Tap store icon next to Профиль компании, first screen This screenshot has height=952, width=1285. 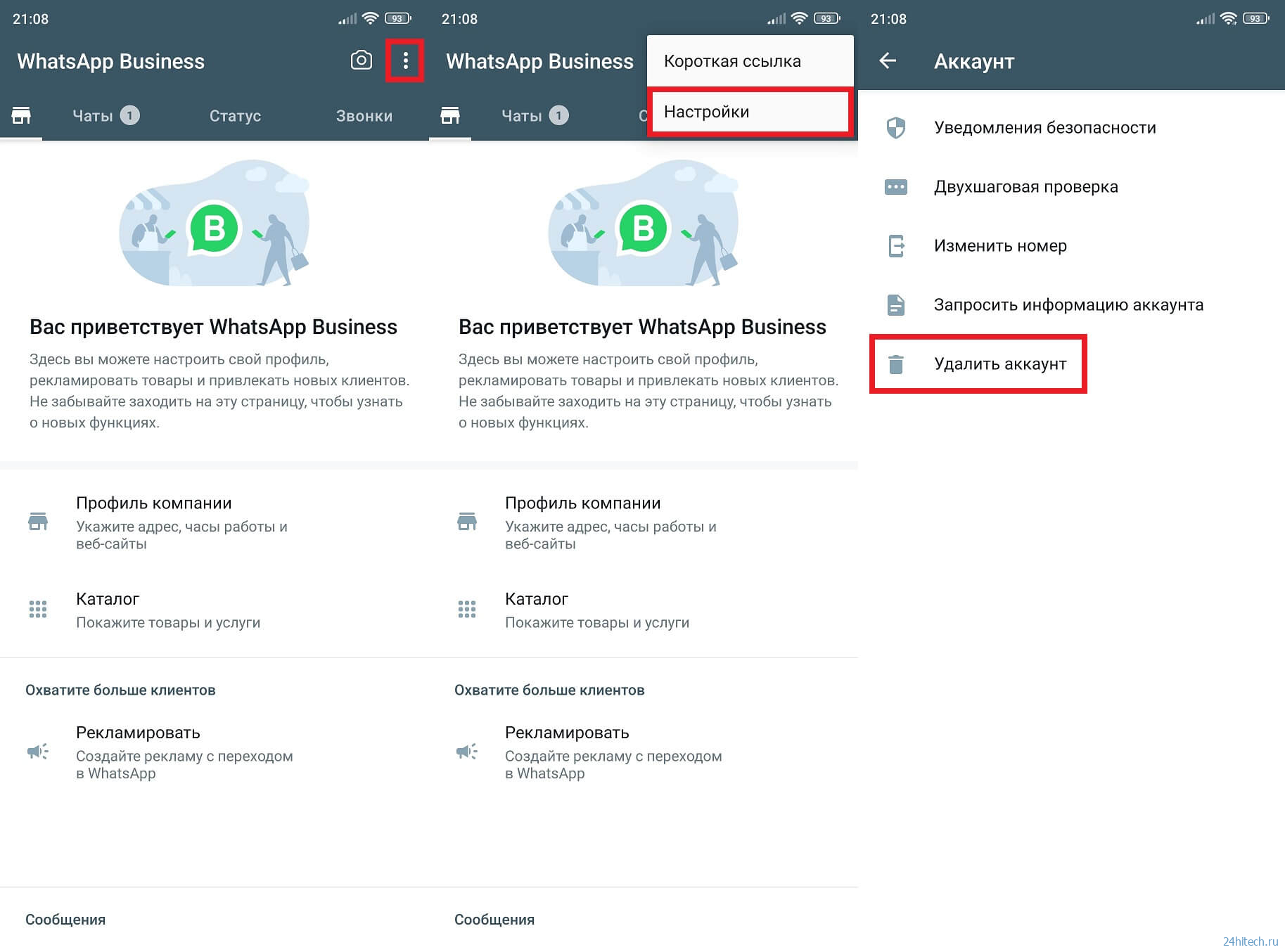38,522
